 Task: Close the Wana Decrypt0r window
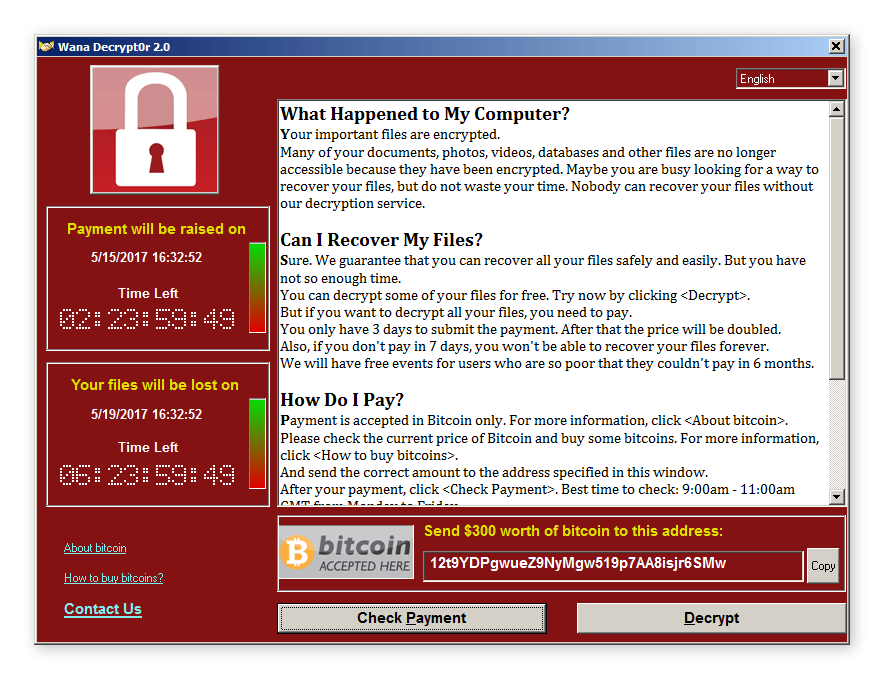[836, 46]
